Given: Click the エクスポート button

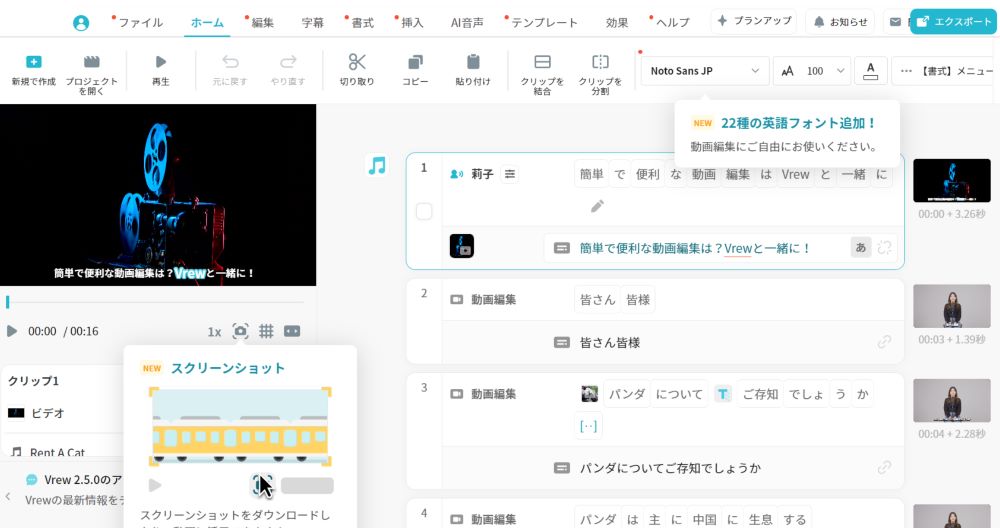Looking at the screenshot, I should click(953, 22).
